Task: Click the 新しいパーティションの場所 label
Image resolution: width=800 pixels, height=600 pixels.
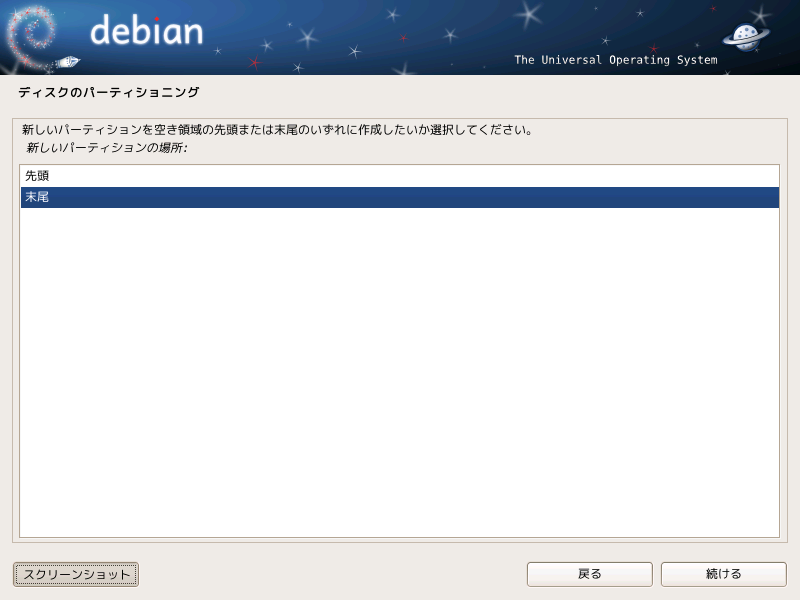Action: (x=107, y=148)
